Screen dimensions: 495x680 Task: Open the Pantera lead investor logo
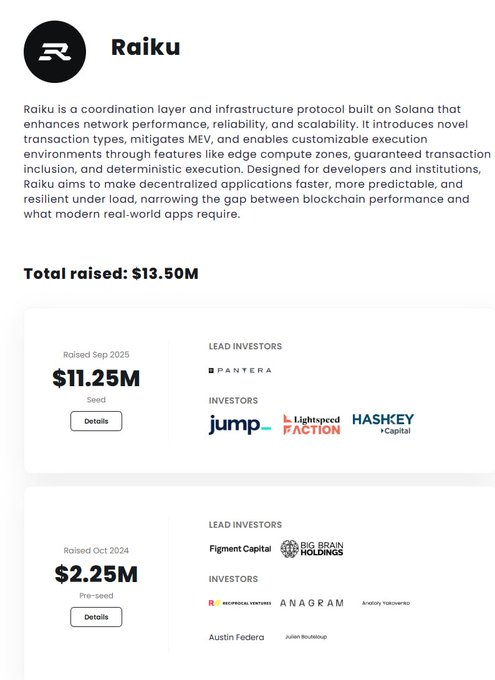click(x=240, y=370)
